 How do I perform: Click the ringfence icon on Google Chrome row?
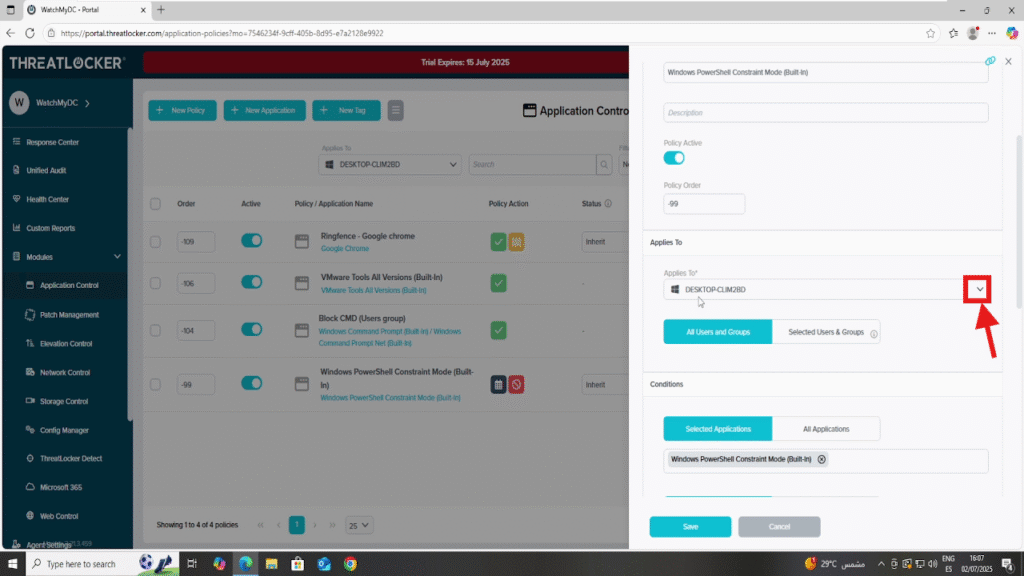[517, 242]
